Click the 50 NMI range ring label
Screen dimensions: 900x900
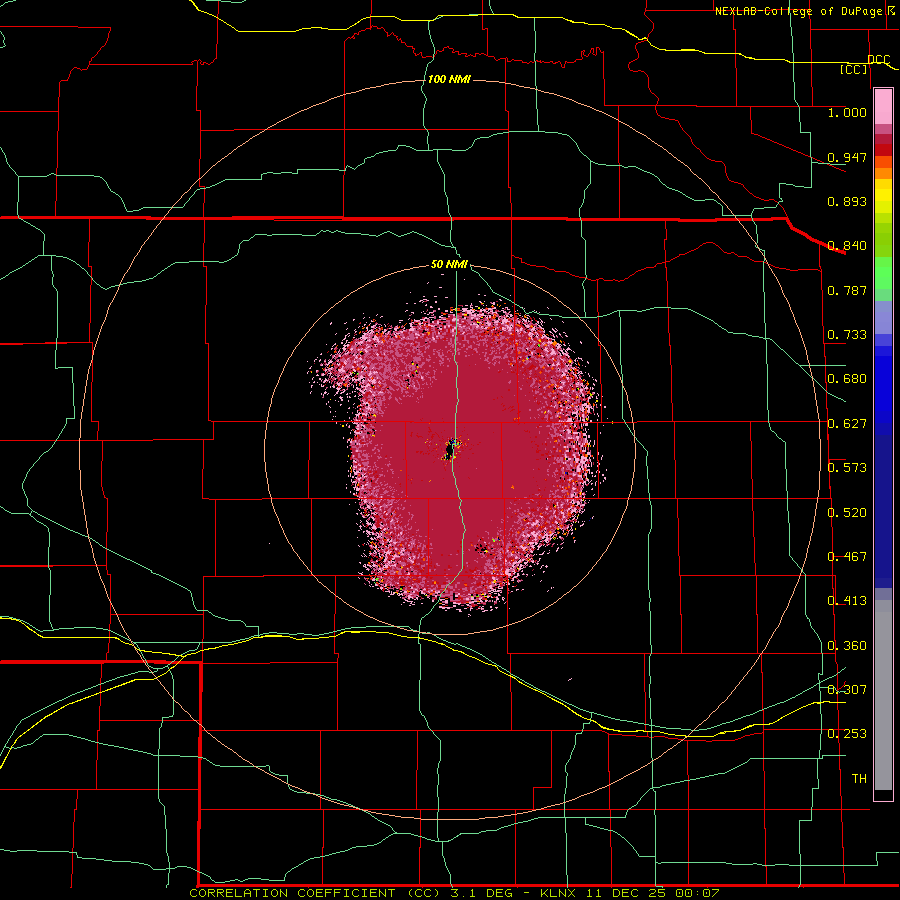(x=449, y=264)
